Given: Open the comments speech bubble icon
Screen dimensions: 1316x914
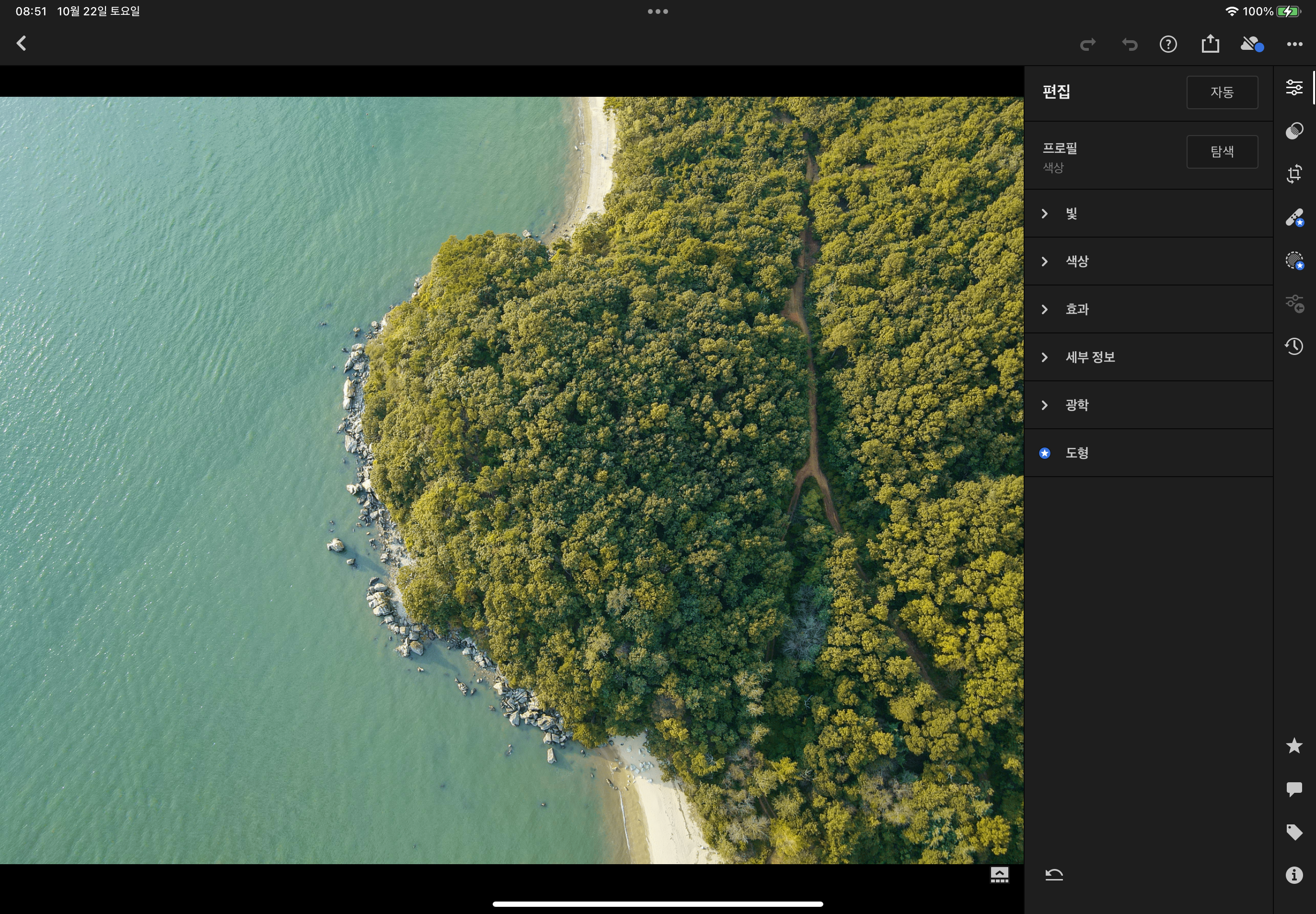Looking at the screenshot, I should [1293, 789].
